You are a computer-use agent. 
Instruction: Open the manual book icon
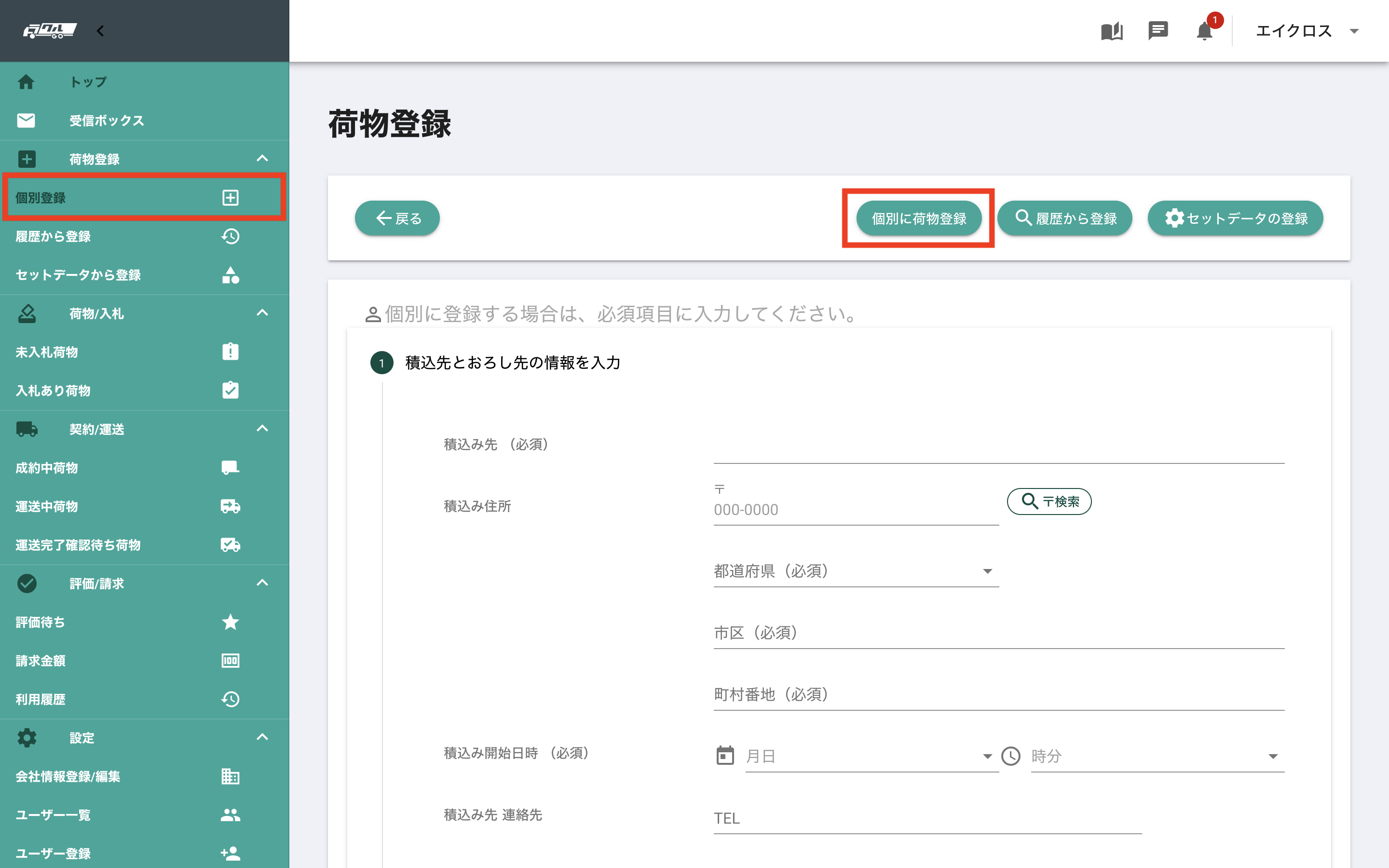point(1112,31)
